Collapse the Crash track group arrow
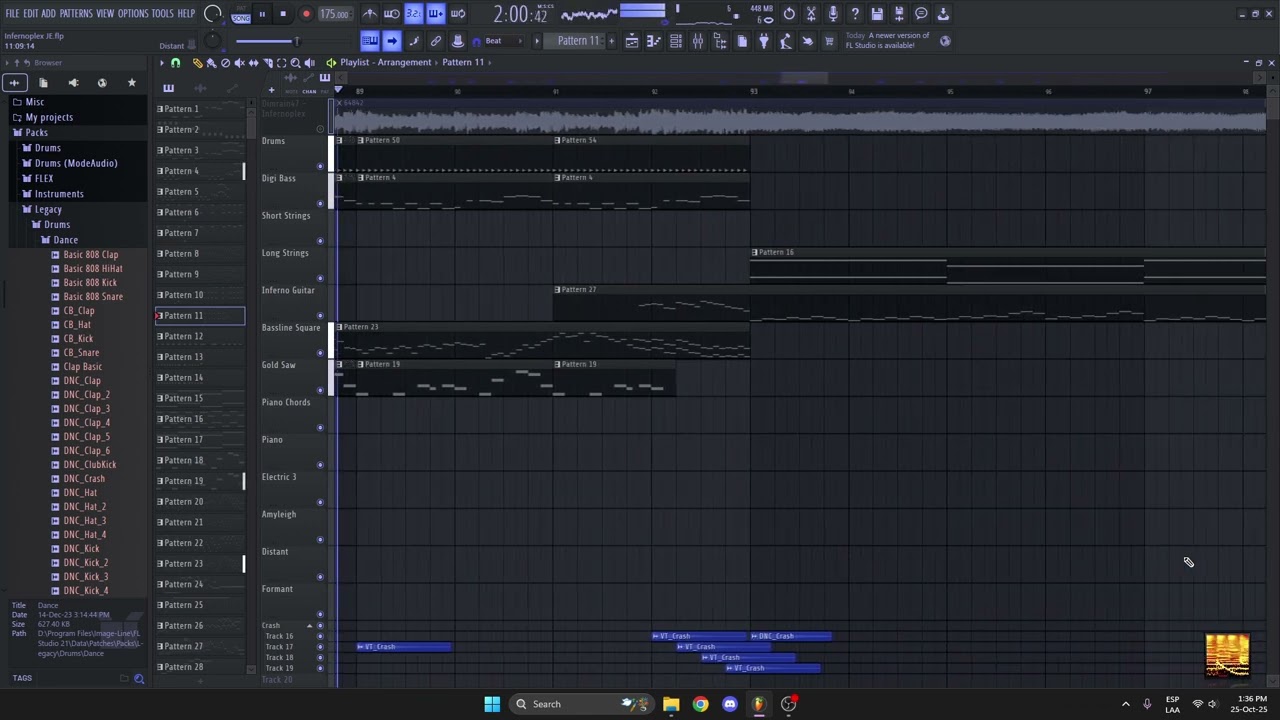This screenshot has width=1280, height=720. [309, 626]
